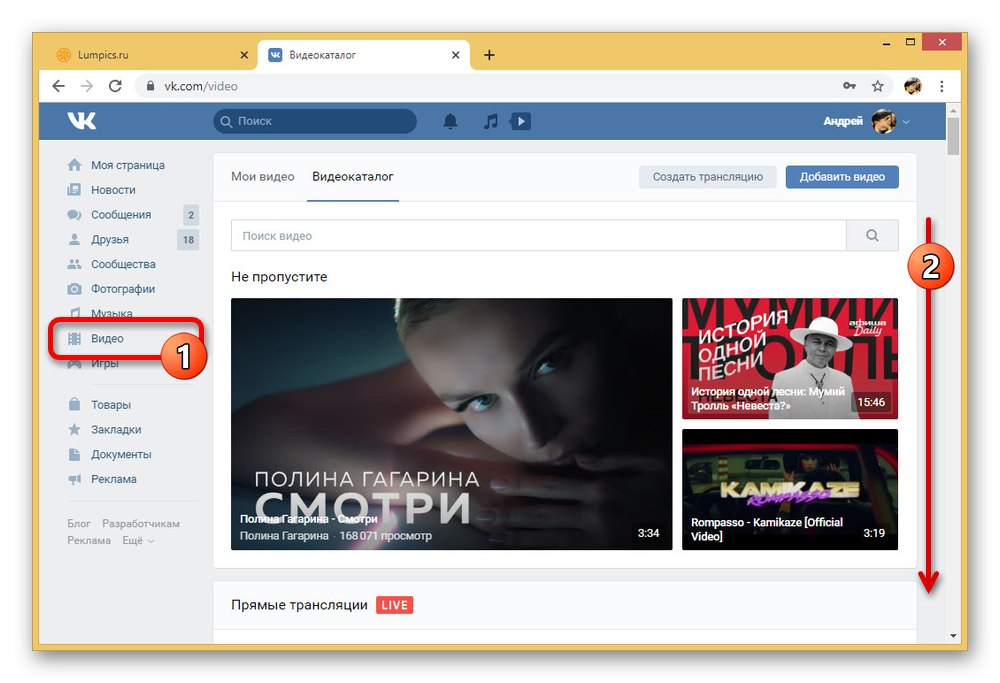Open the Видеокаталог tab

[x=352, y=176]
